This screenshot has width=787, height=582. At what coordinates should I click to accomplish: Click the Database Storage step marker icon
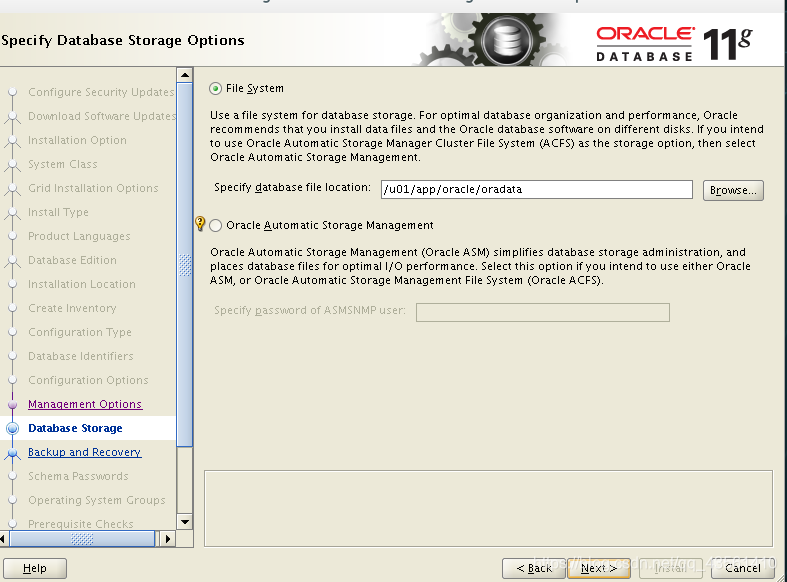tap(13, 428)
